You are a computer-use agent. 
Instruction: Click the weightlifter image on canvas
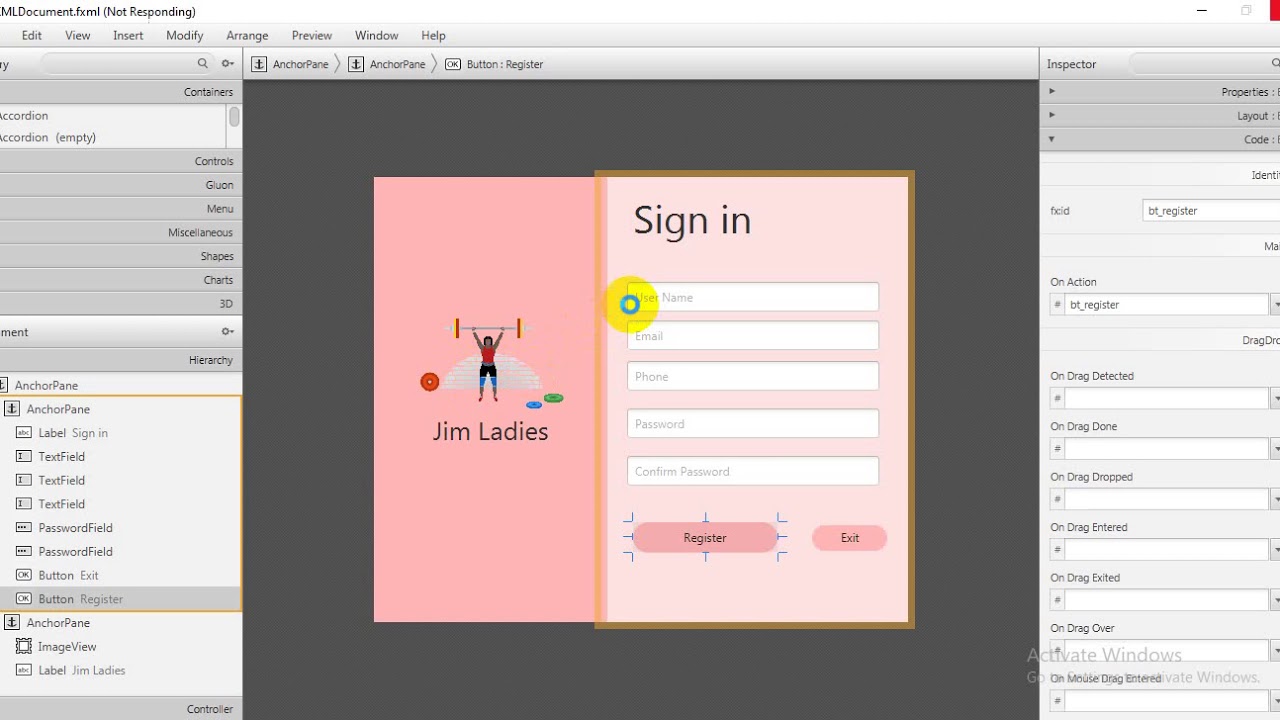(x=490, y=362)
